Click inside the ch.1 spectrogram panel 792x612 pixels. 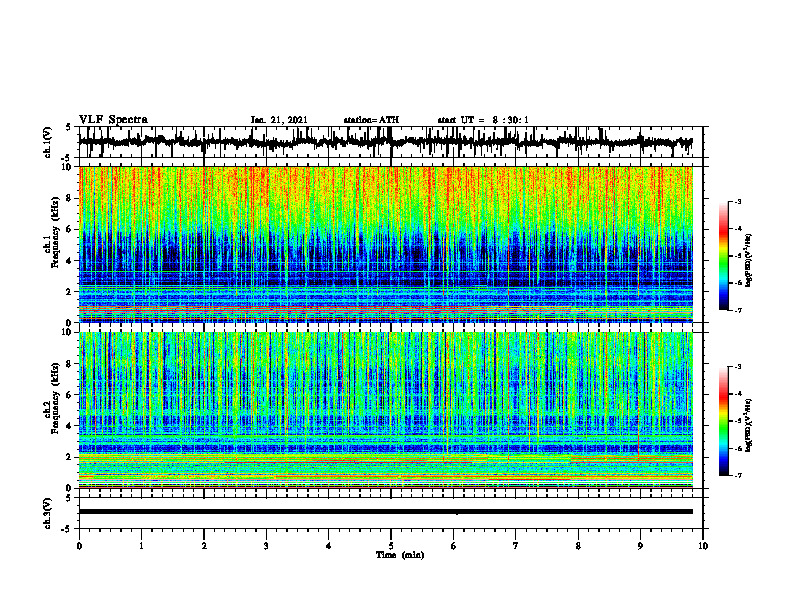[386, 244]
